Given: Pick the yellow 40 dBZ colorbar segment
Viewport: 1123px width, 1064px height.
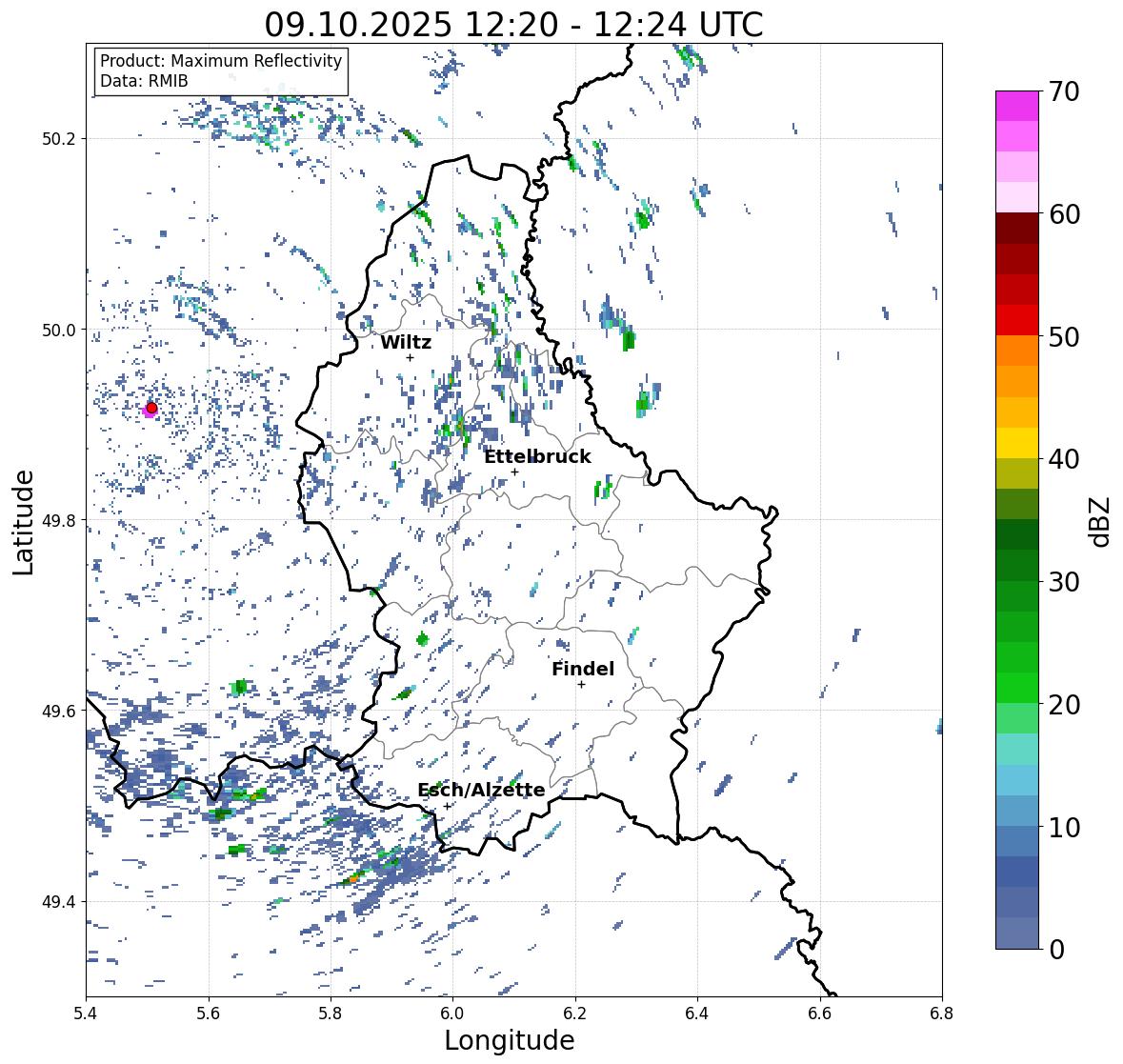Looking at the screenshot, I should pyautogui.click(x=1017, y=443).
